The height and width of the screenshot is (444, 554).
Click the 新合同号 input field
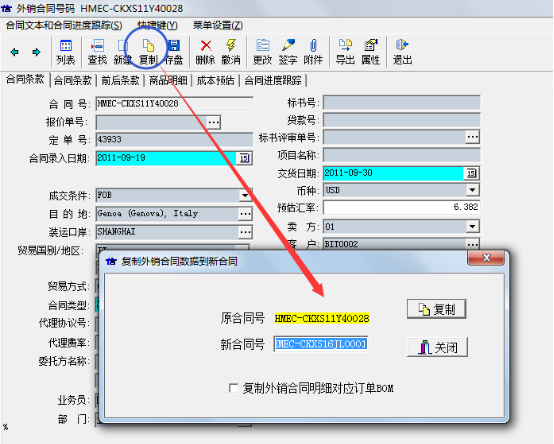[321, 344]
